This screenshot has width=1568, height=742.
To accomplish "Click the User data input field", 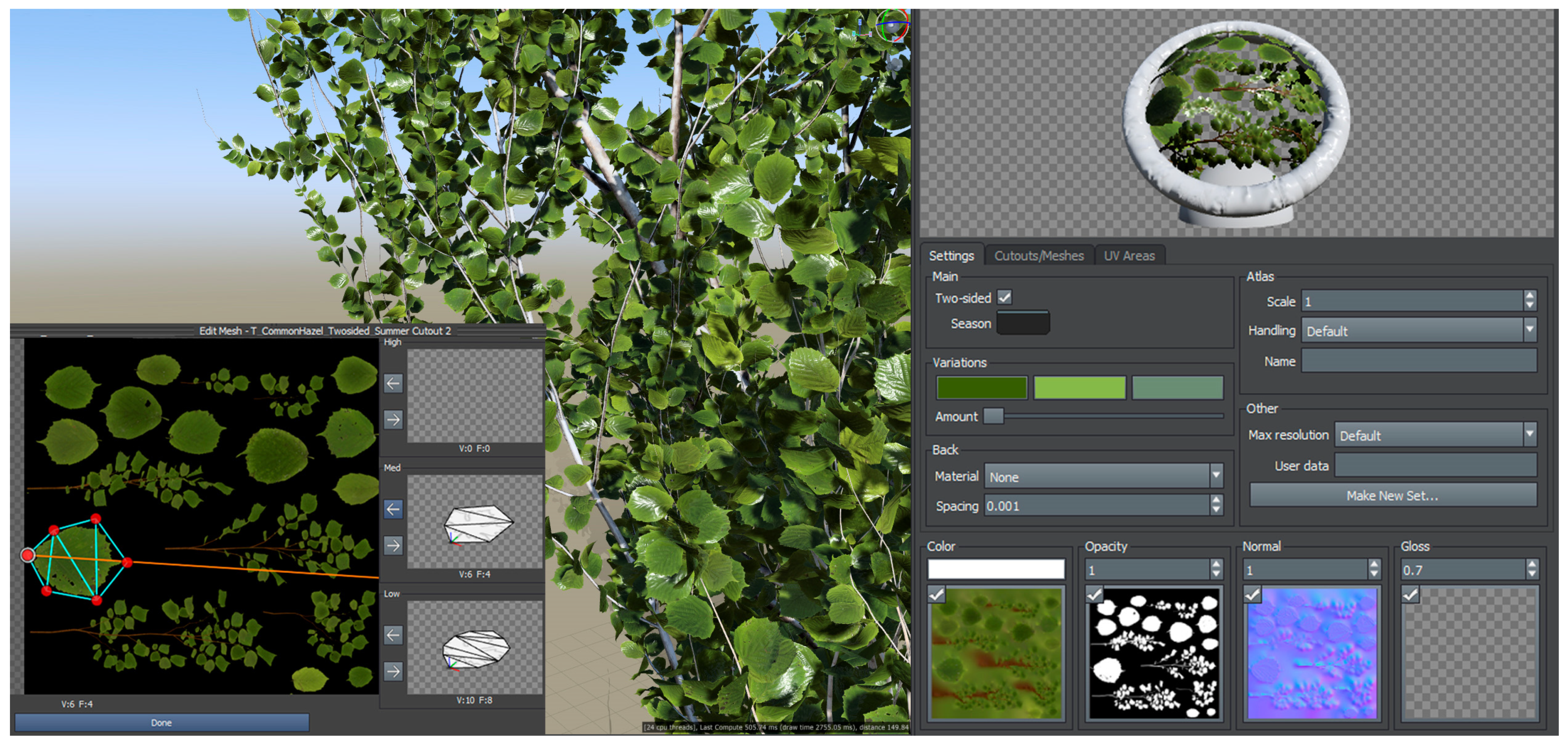I will tap(1435, 466).
